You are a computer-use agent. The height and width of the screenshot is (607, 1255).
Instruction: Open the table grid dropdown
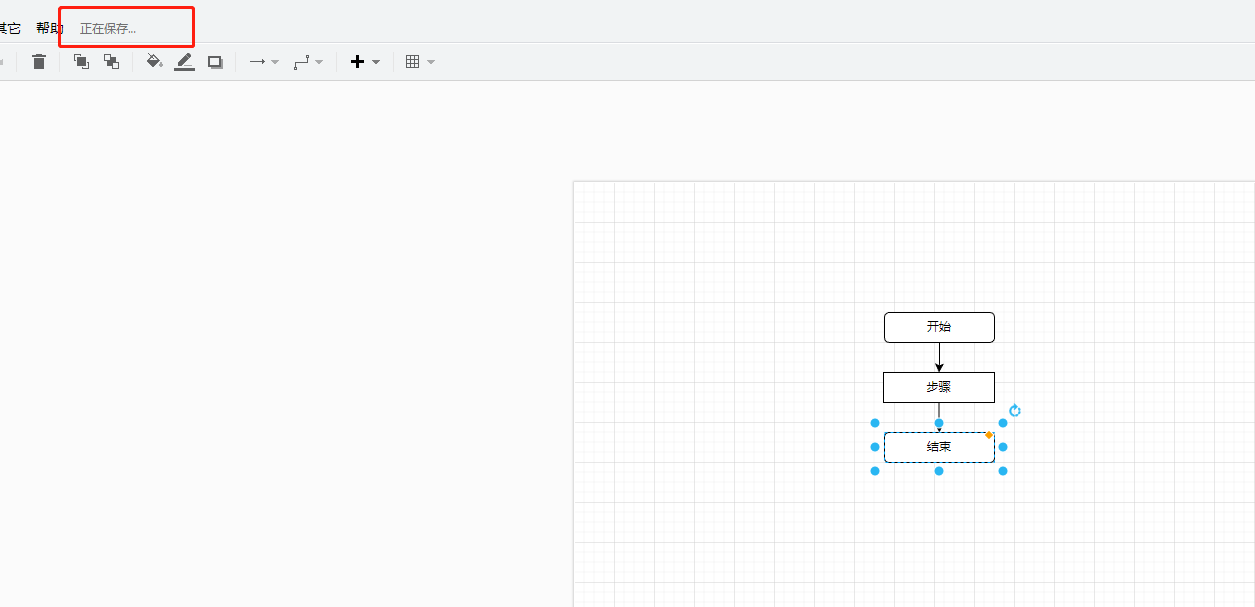(420, 62)
